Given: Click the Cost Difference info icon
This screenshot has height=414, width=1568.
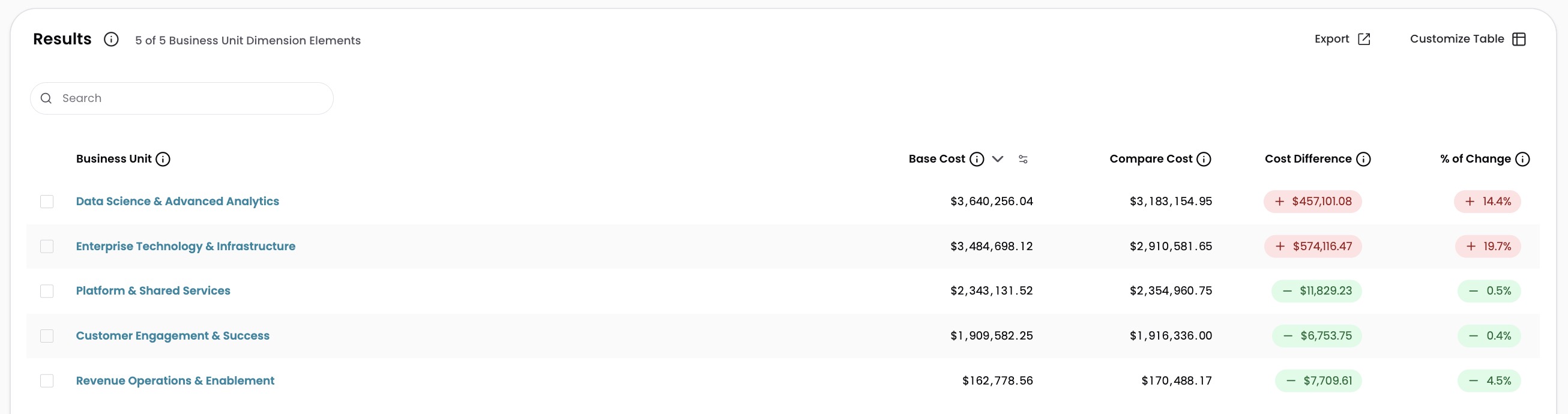Looking at the screenshot, I should (1363, 159).
